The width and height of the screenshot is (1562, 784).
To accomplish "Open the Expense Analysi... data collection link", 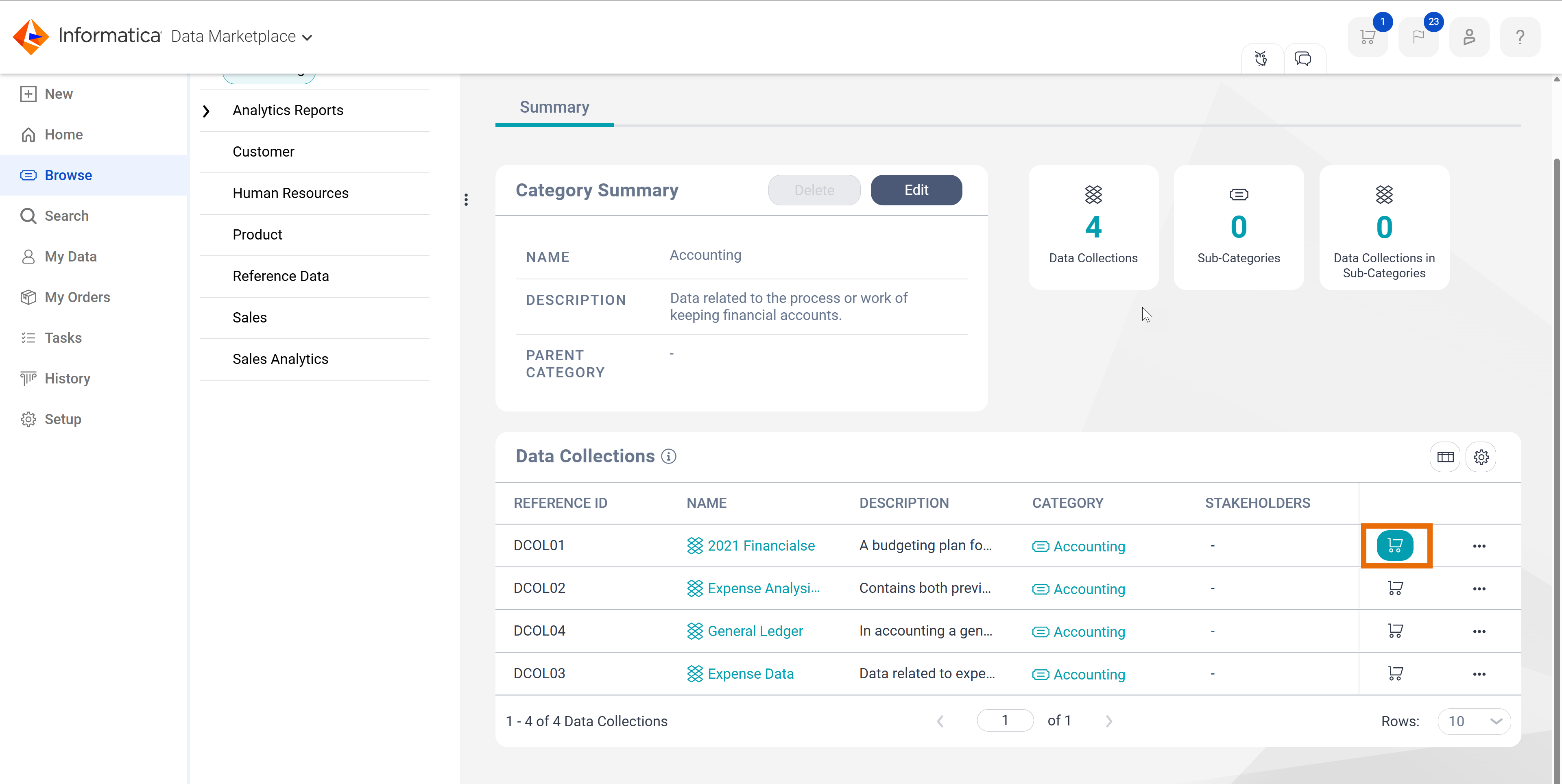I will coord(763,588).
